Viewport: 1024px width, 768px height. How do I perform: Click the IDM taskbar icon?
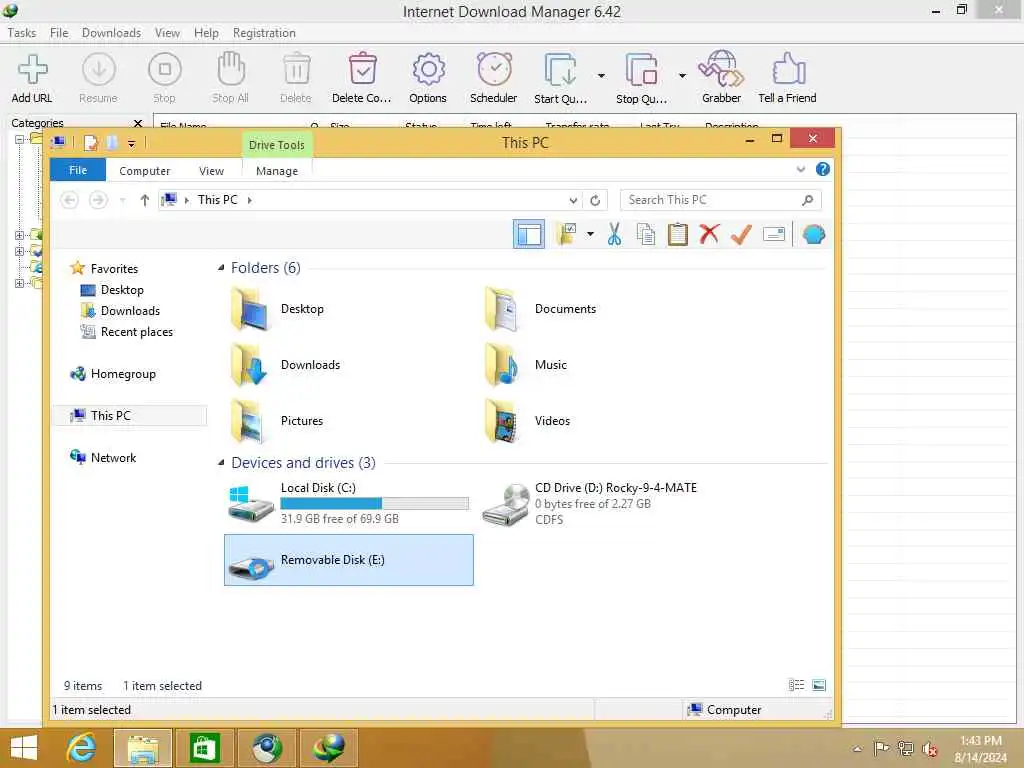pos(328,748)
